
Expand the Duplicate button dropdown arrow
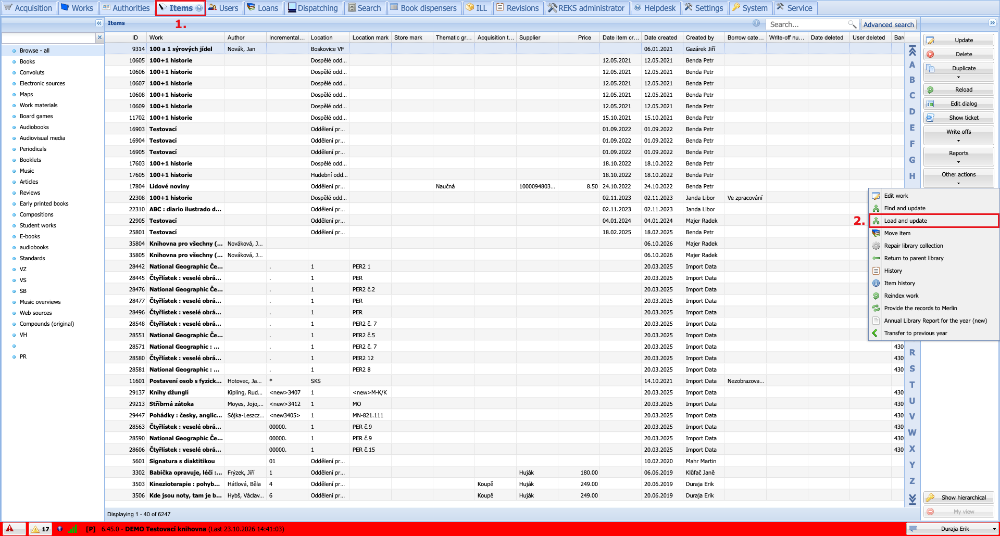[958, 76]
